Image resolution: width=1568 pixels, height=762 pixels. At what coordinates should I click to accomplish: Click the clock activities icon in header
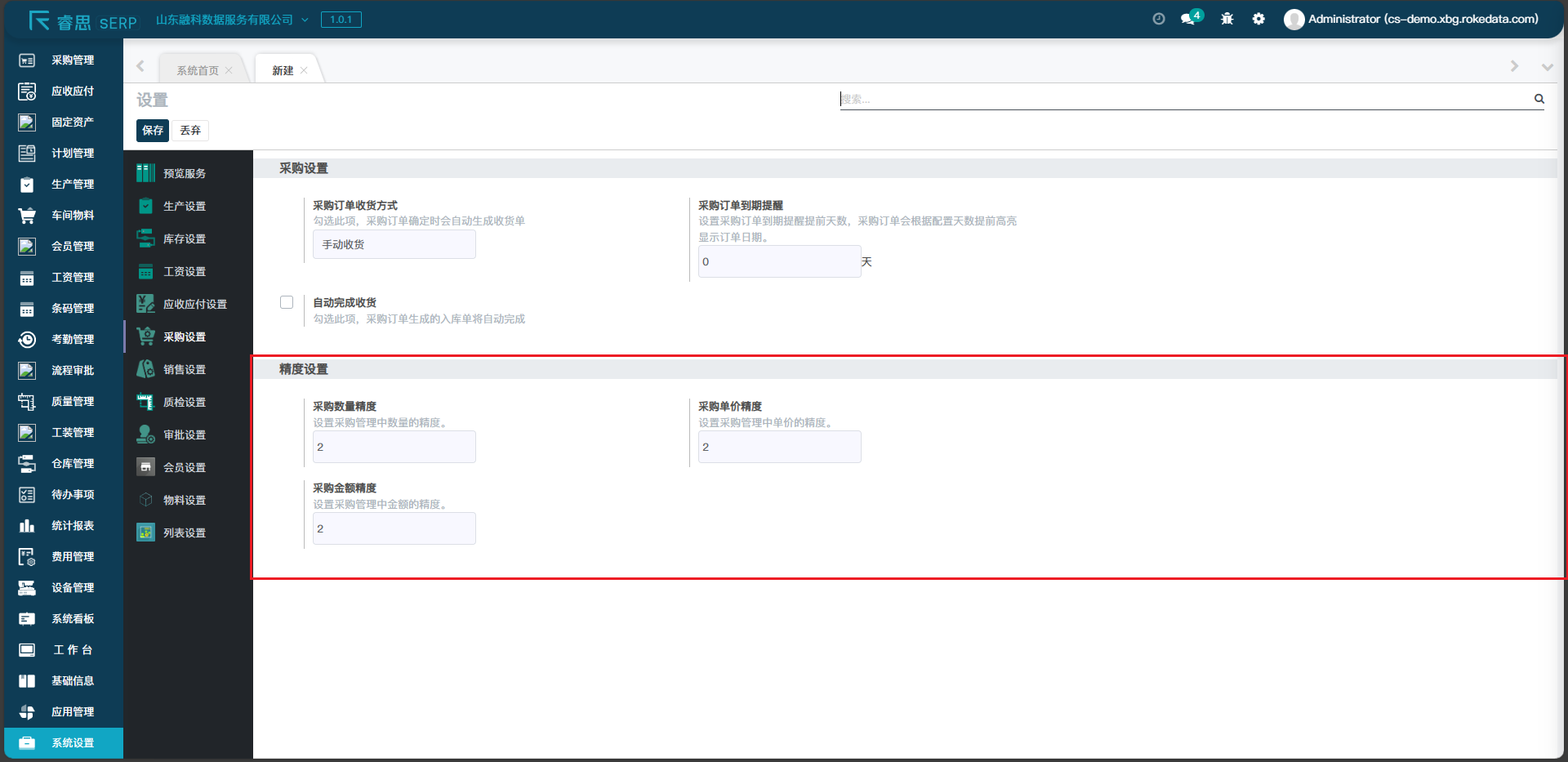[1158, 19]
